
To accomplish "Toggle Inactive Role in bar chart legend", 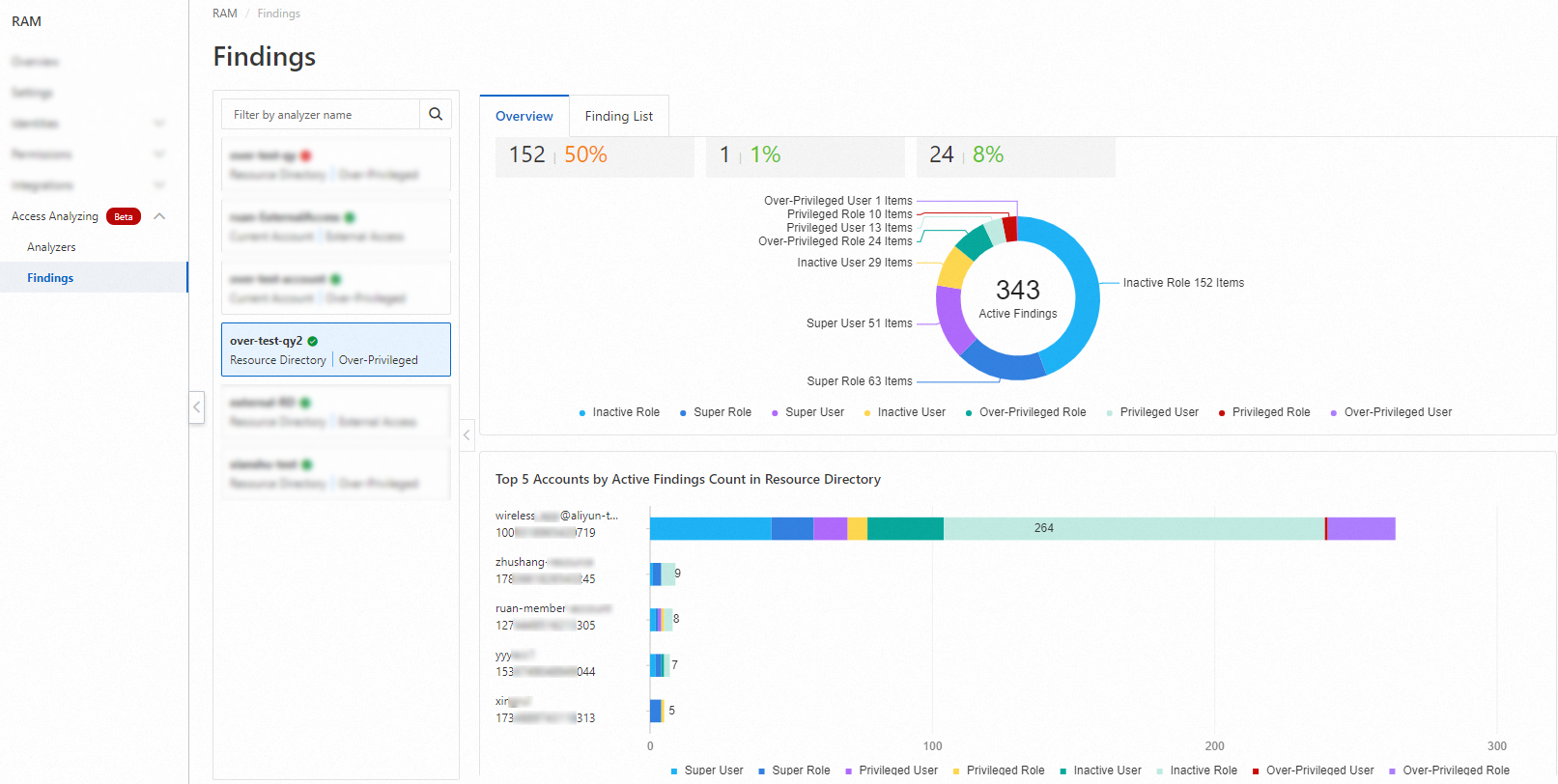I will point(1197,770).
